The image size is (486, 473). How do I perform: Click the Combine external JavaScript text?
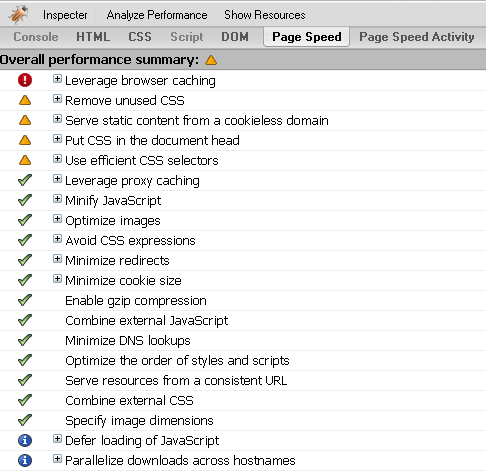[147, 321]
